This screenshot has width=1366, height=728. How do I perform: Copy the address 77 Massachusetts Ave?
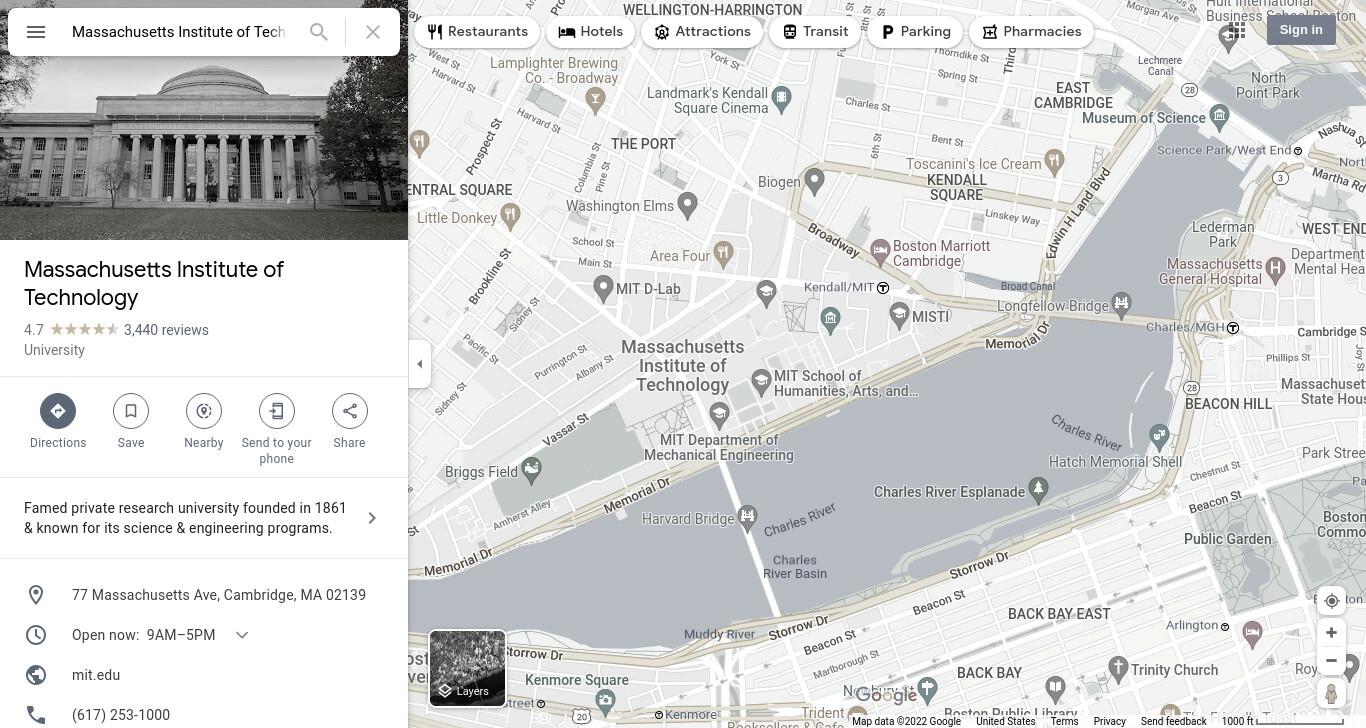tap(219, 595)
